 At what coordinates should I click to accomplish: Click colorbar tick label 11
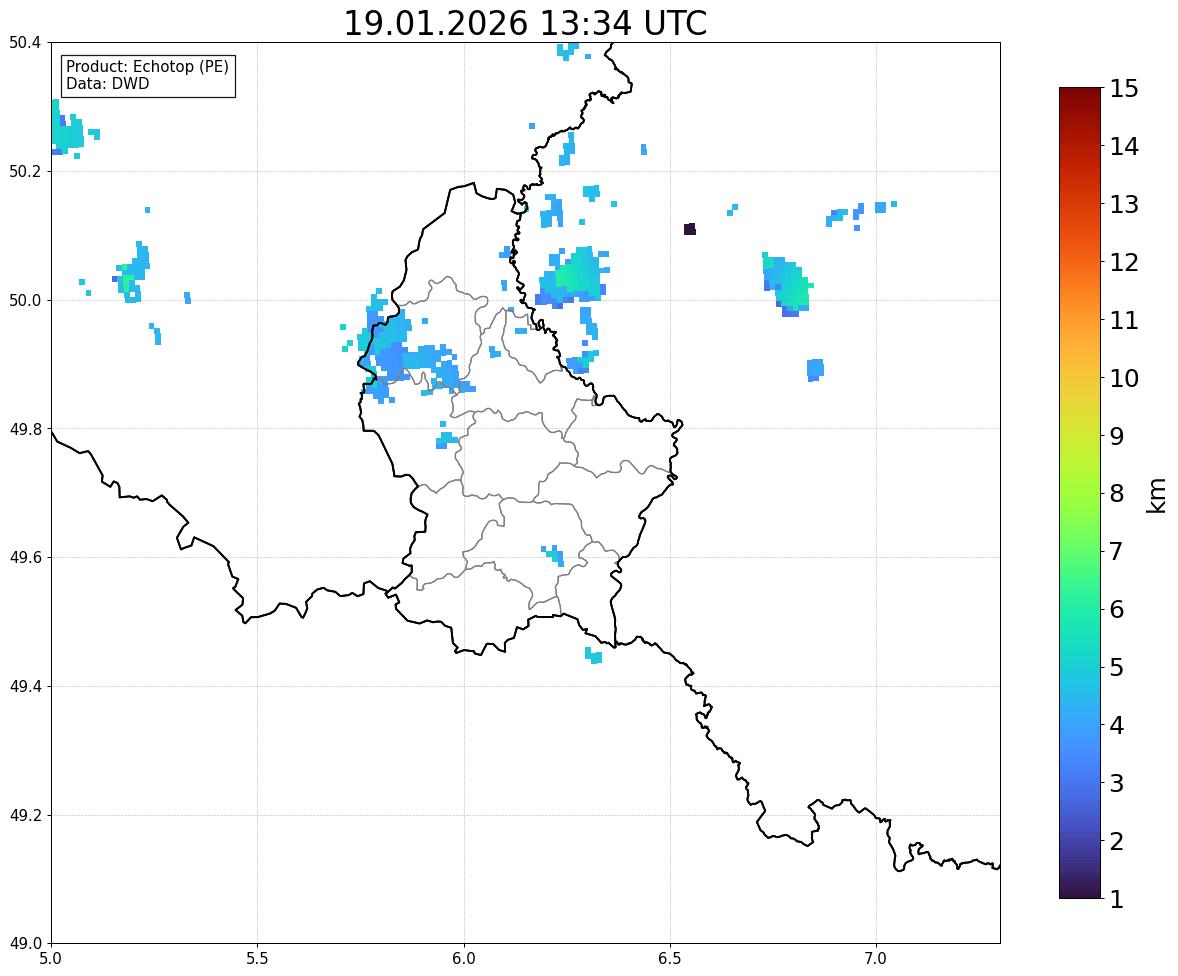click(x=1124, y=320)
